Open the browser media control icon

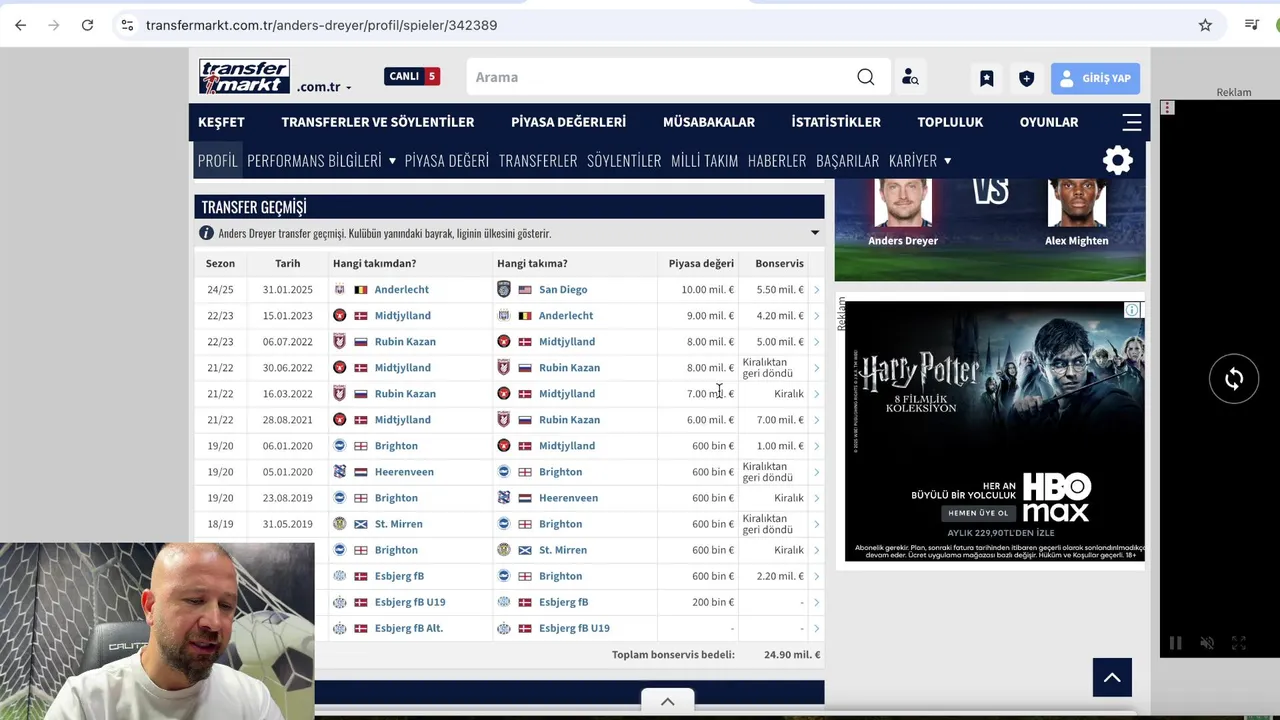(1251, 25)
